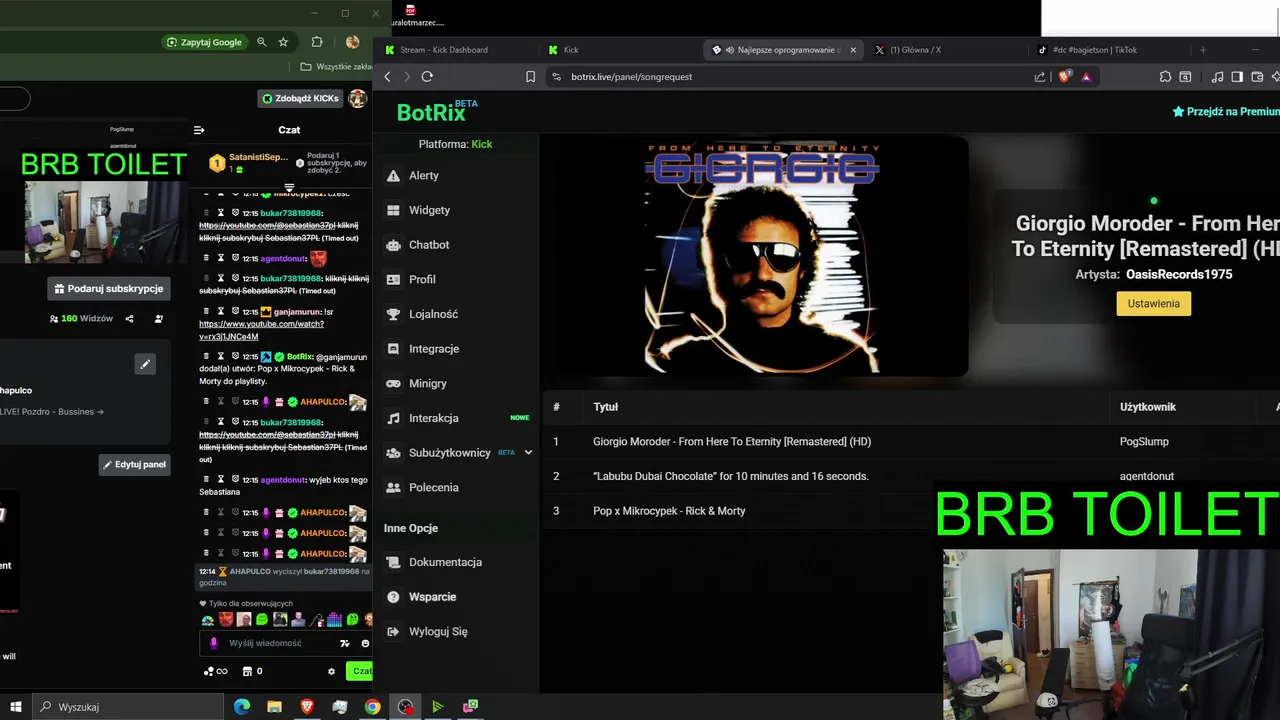The height and width of the screenshot is (720, 1280).
Task: Click PogSlump in the user column
Action: (1144, 441)
